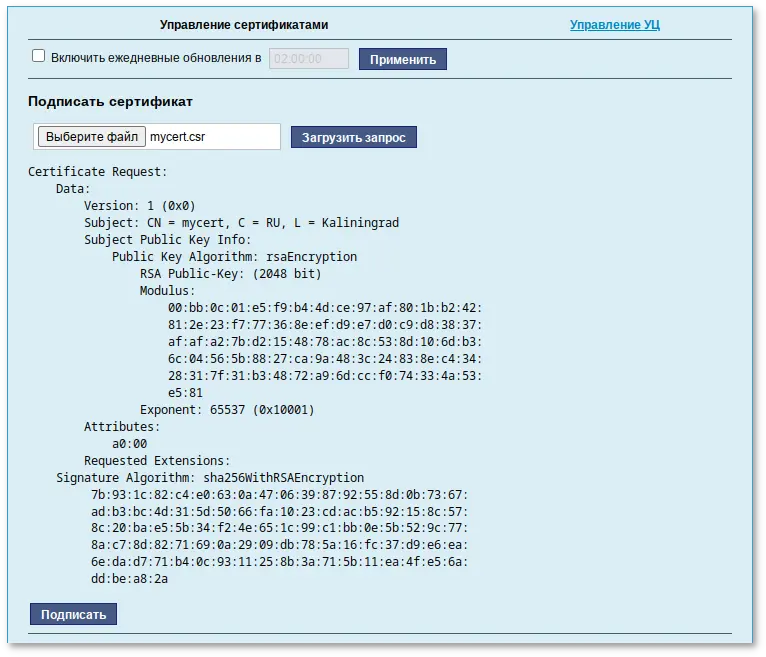Screen dimensions: 766x657
Task: Click the Включить ежедневные обновления label
Action: 157,58
